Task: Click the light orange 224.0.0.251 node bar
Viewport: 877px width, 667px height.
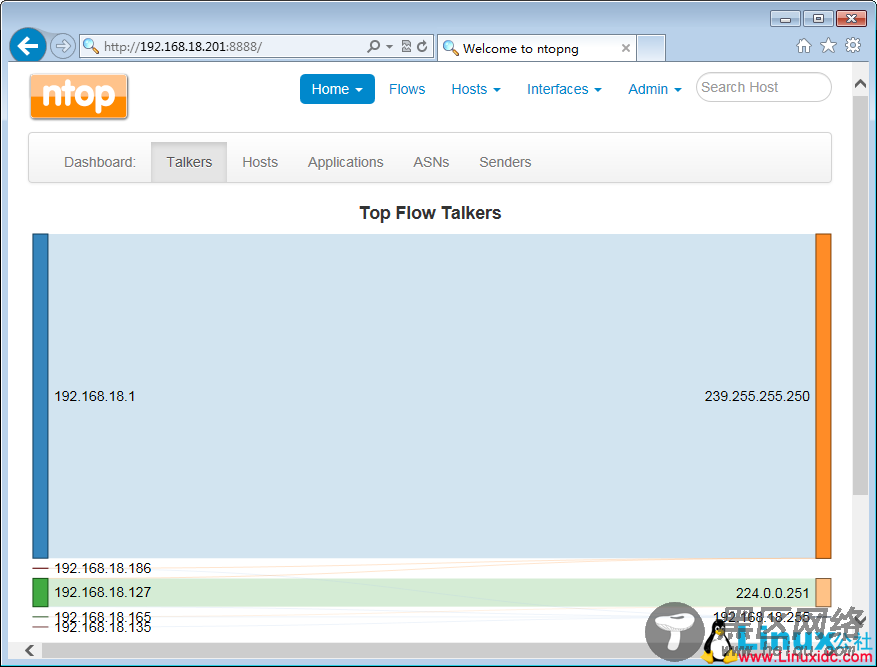Action: [x=823, y=593]
